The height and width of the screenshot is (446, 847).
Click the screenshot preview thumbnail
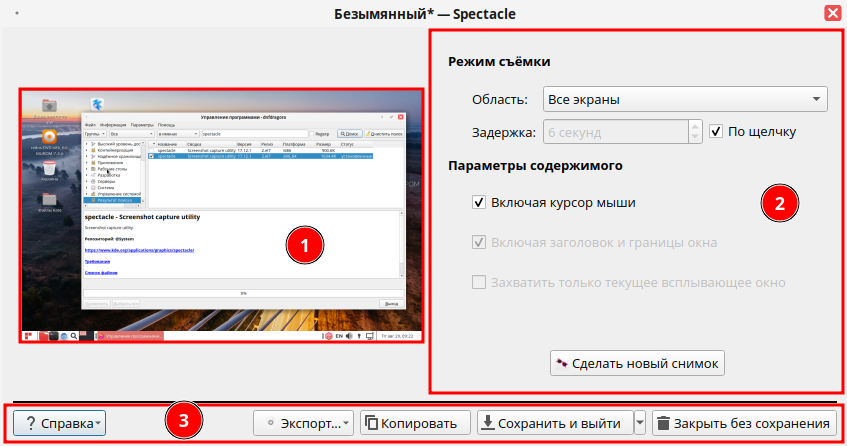pos(222,217)
